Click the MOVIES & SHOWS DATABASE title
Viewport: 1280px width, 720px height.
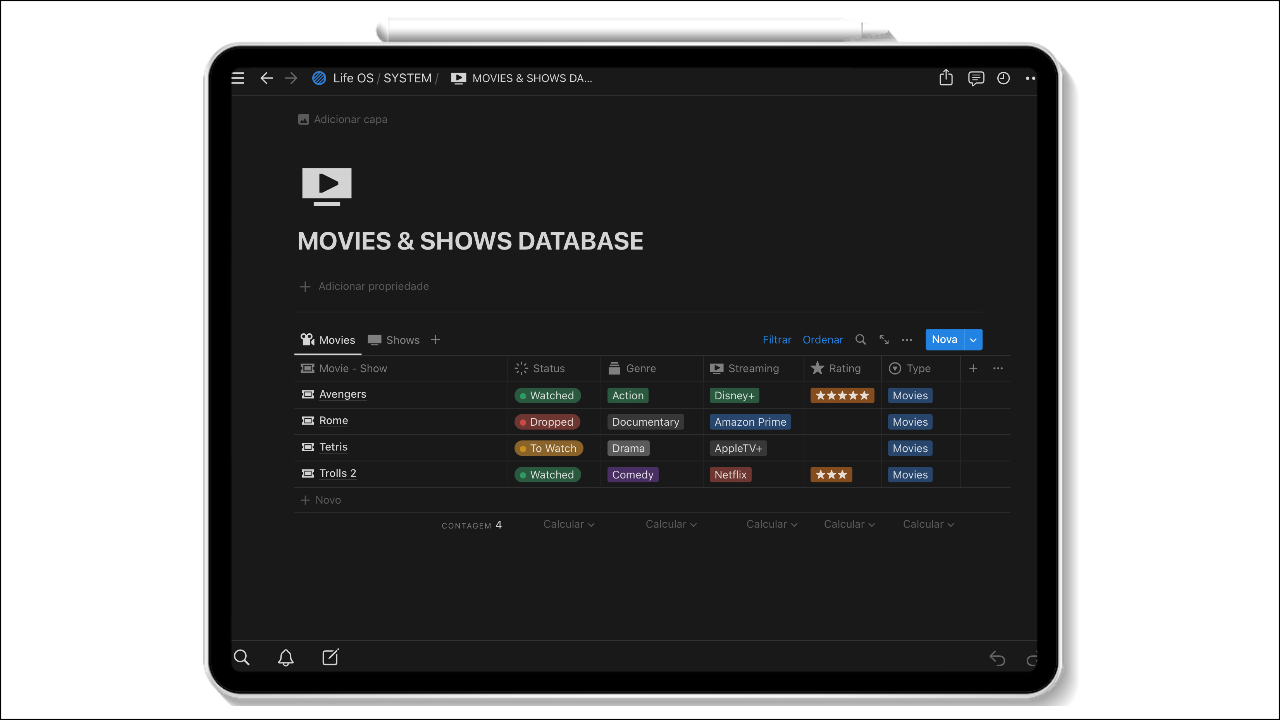471,241
